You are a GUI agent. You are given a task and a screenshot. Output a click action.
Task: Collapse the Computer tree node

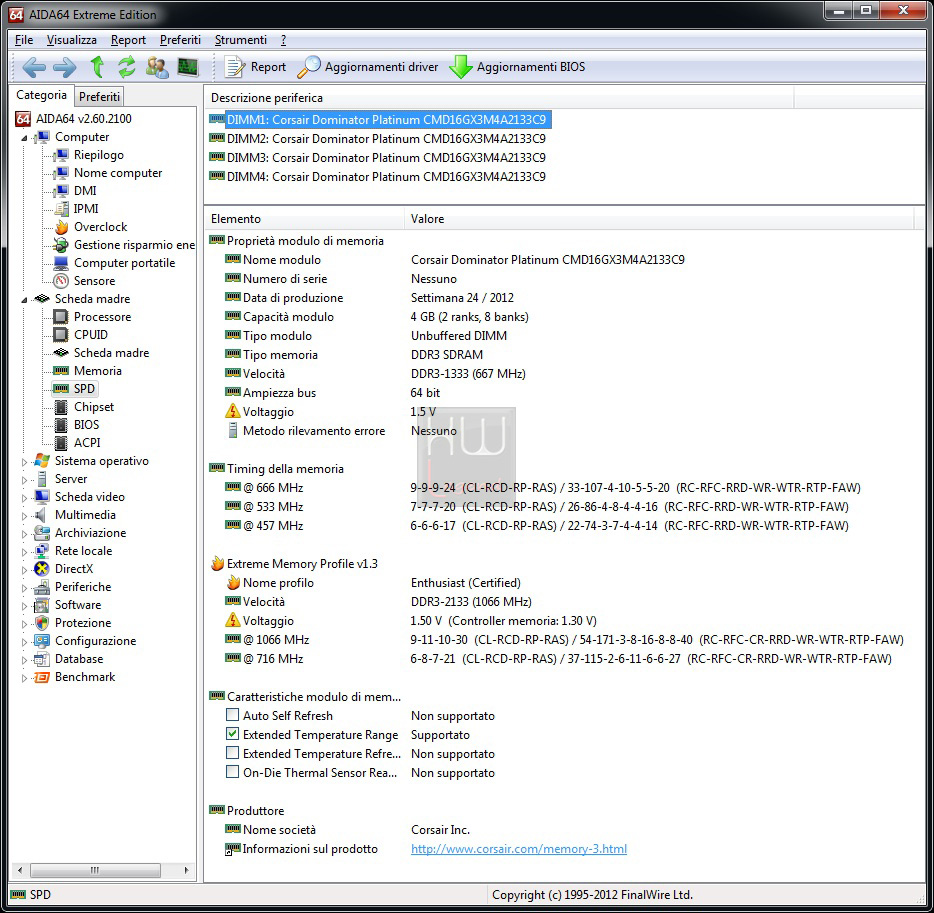[x=24, y=138]
